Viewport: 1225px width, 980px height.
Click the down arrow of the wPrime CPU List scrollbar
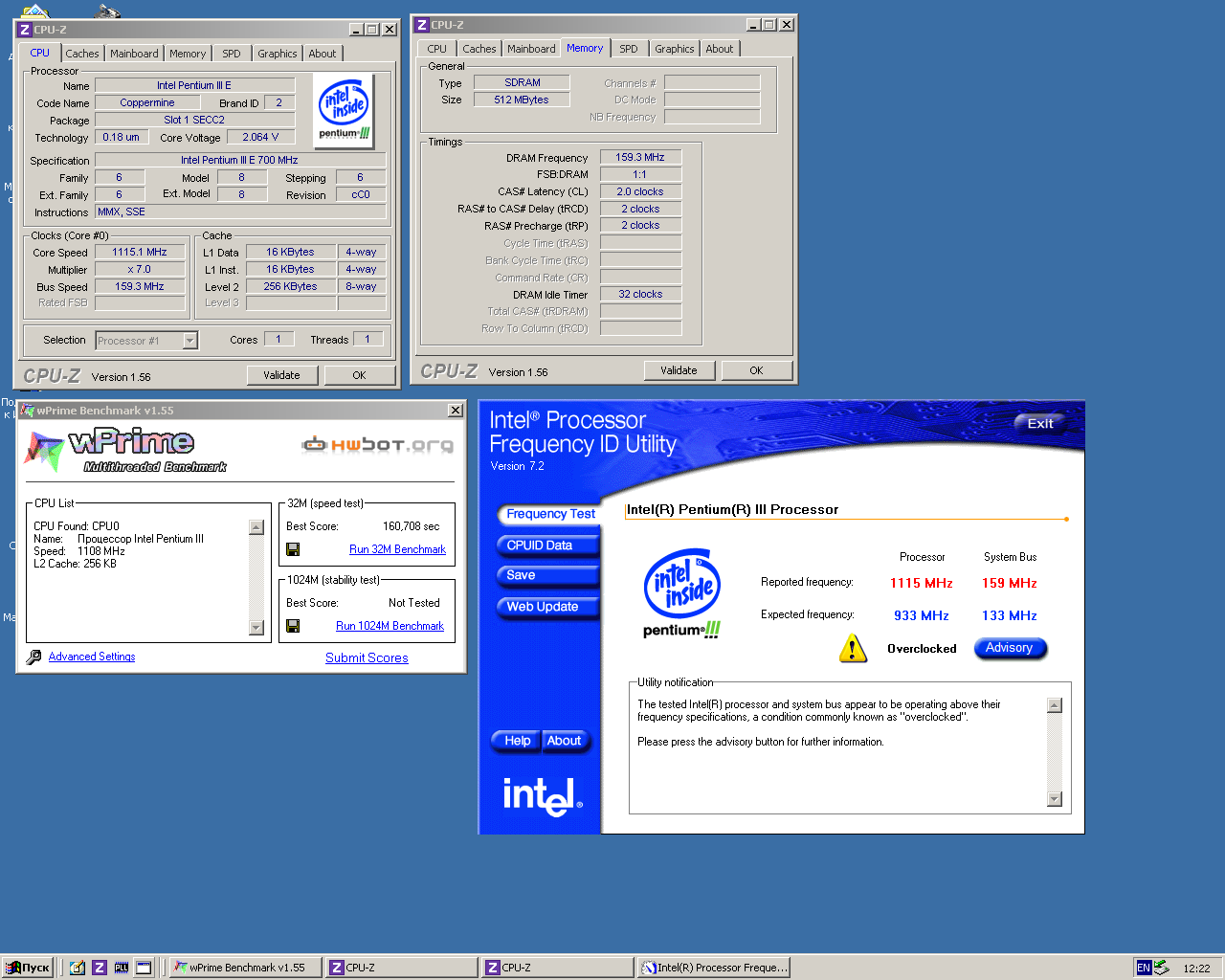[256, 628]
